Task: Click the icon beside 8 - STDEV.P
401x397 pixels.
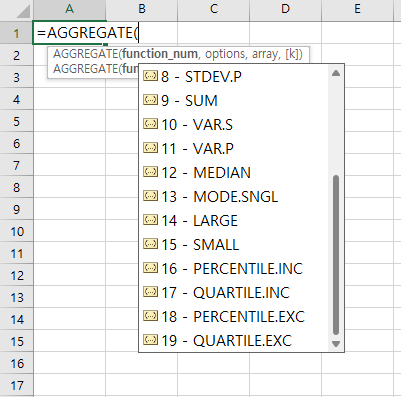Action: 150,76
